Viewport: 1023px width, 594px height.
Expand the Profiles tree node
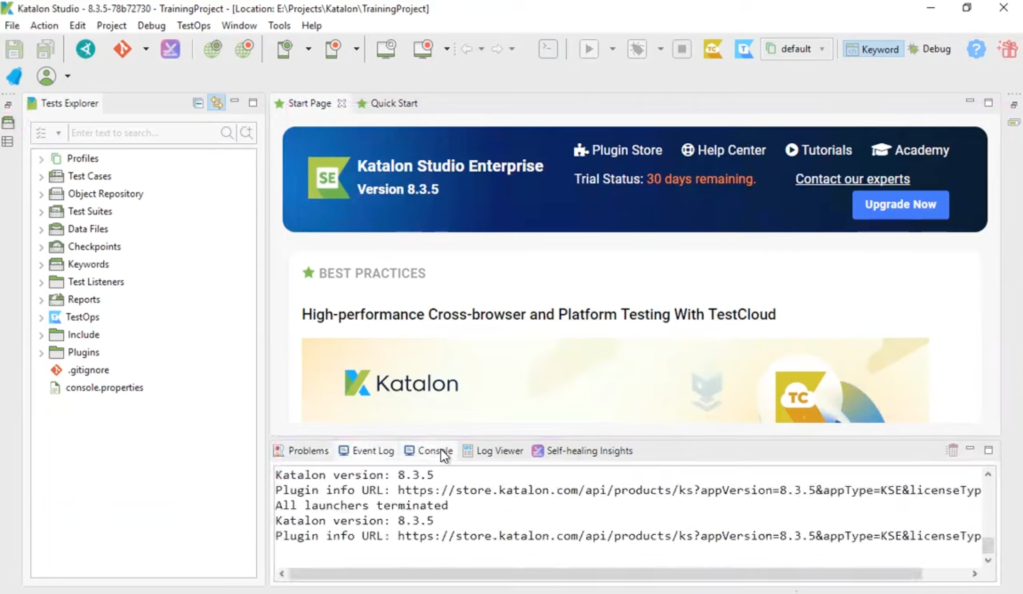click(x=41, y=159)
